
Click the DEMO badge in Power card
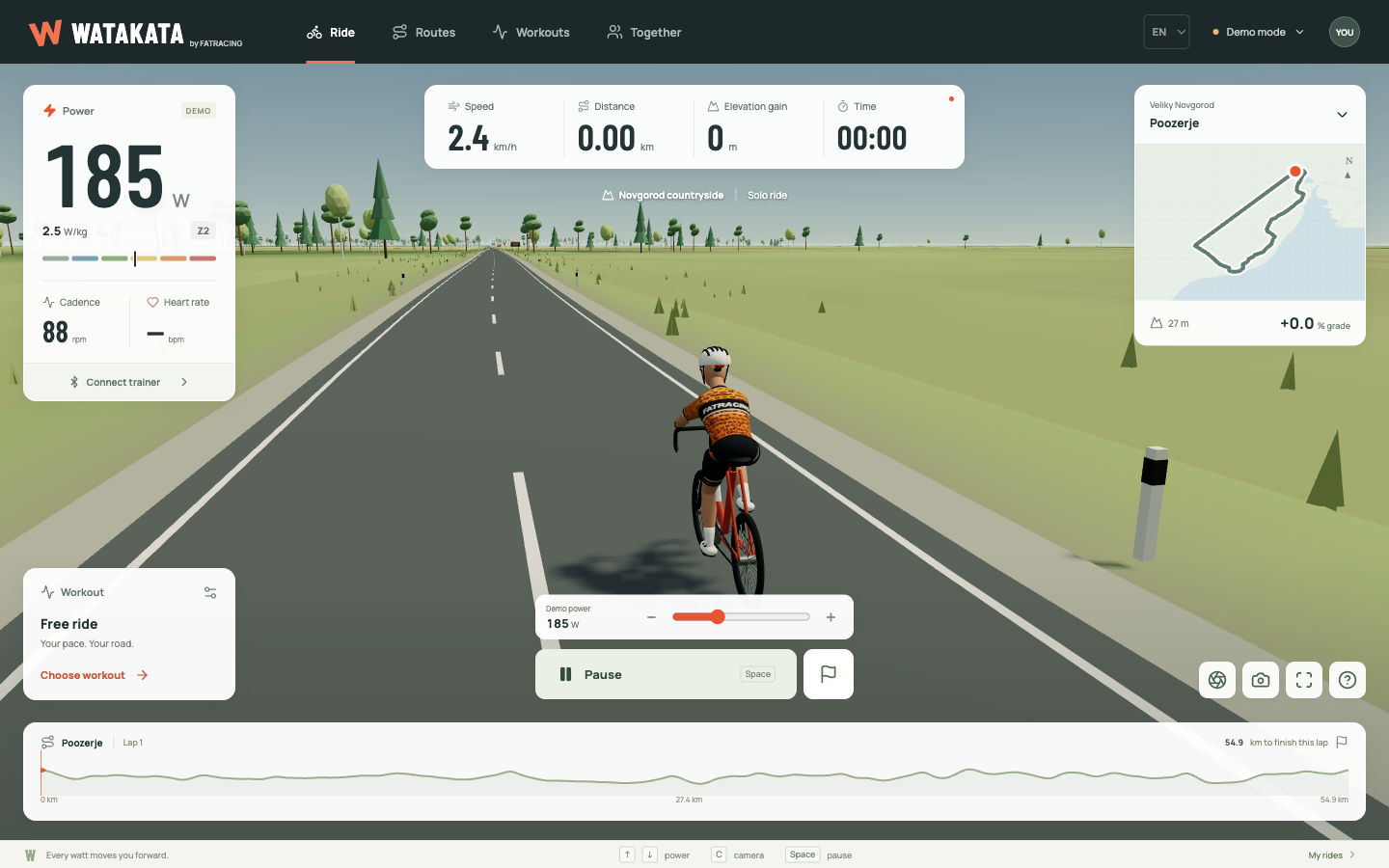tap(198, 111)
